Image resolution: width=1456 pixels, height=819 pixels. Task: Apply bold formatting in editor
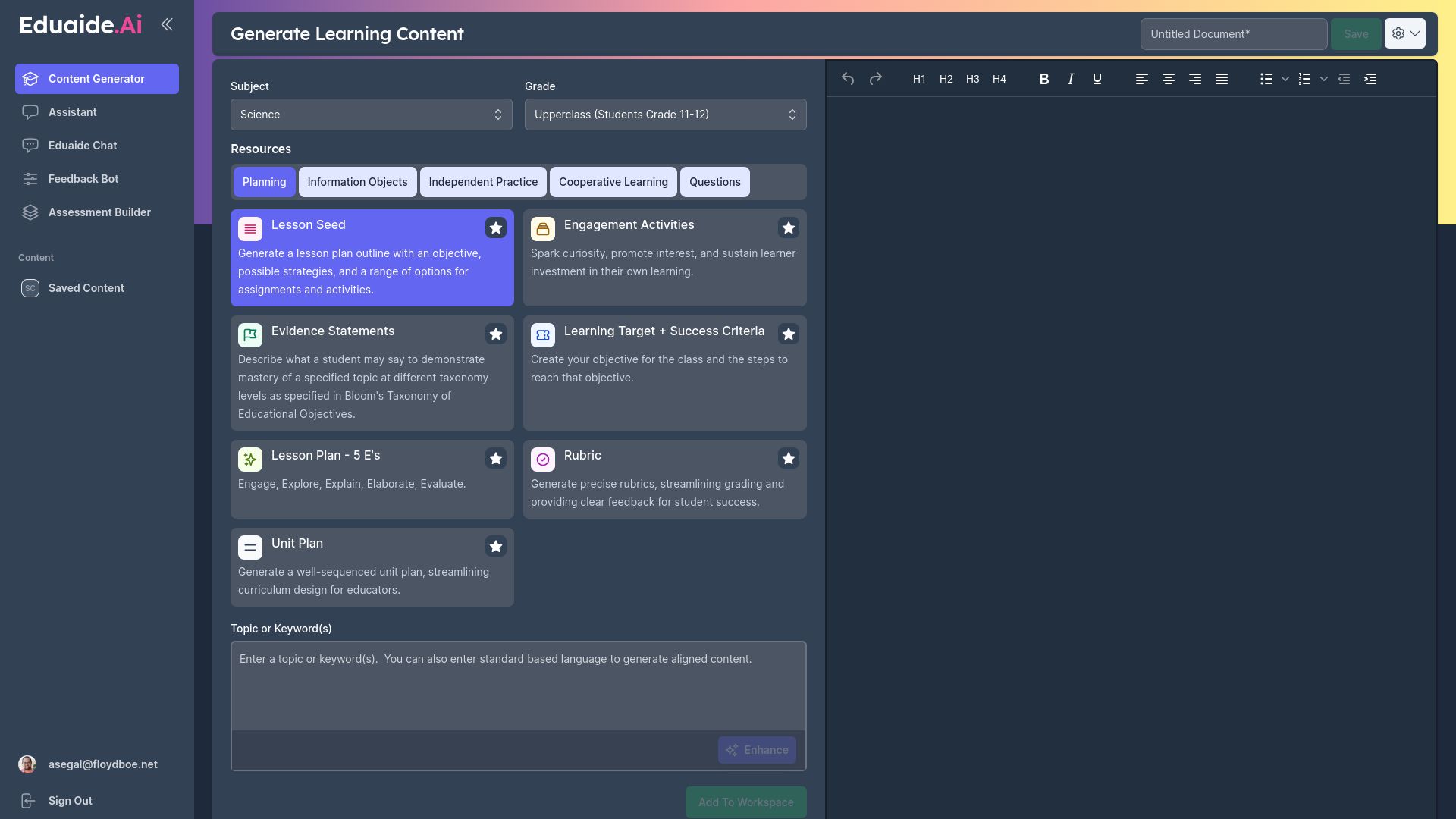[x=1043, y=79]
